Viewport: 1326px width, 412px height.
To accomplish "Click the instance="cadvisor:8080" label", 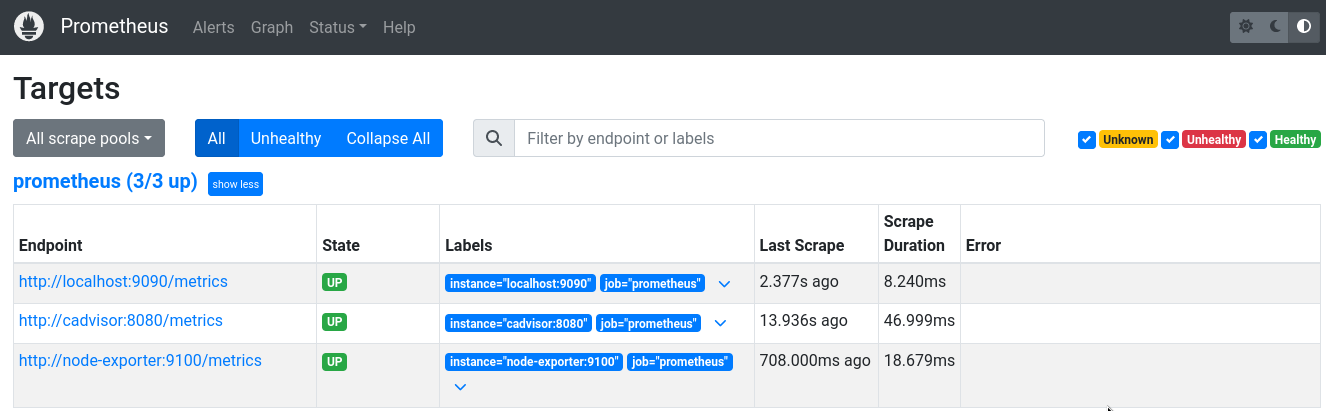I will pos(518,323).
